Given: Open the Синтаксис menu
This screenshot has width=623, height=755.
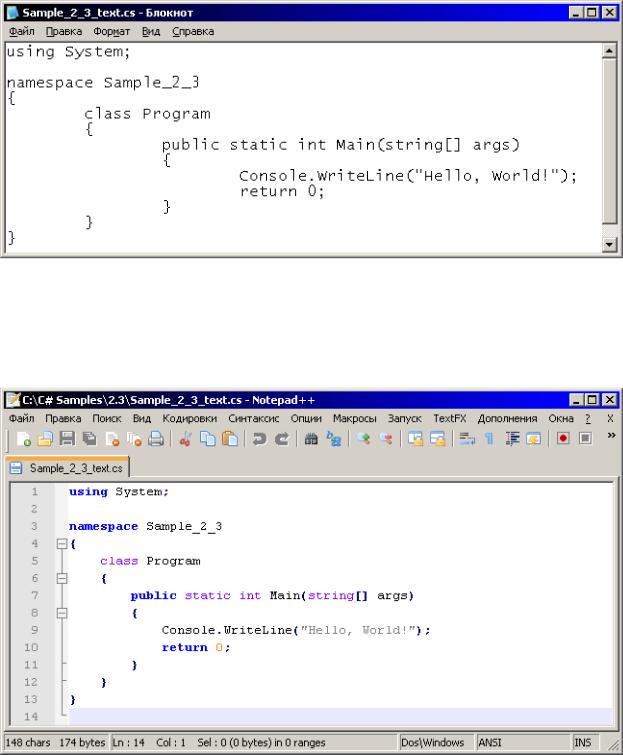Looking at the screenshot, I should tap(254, 418).
